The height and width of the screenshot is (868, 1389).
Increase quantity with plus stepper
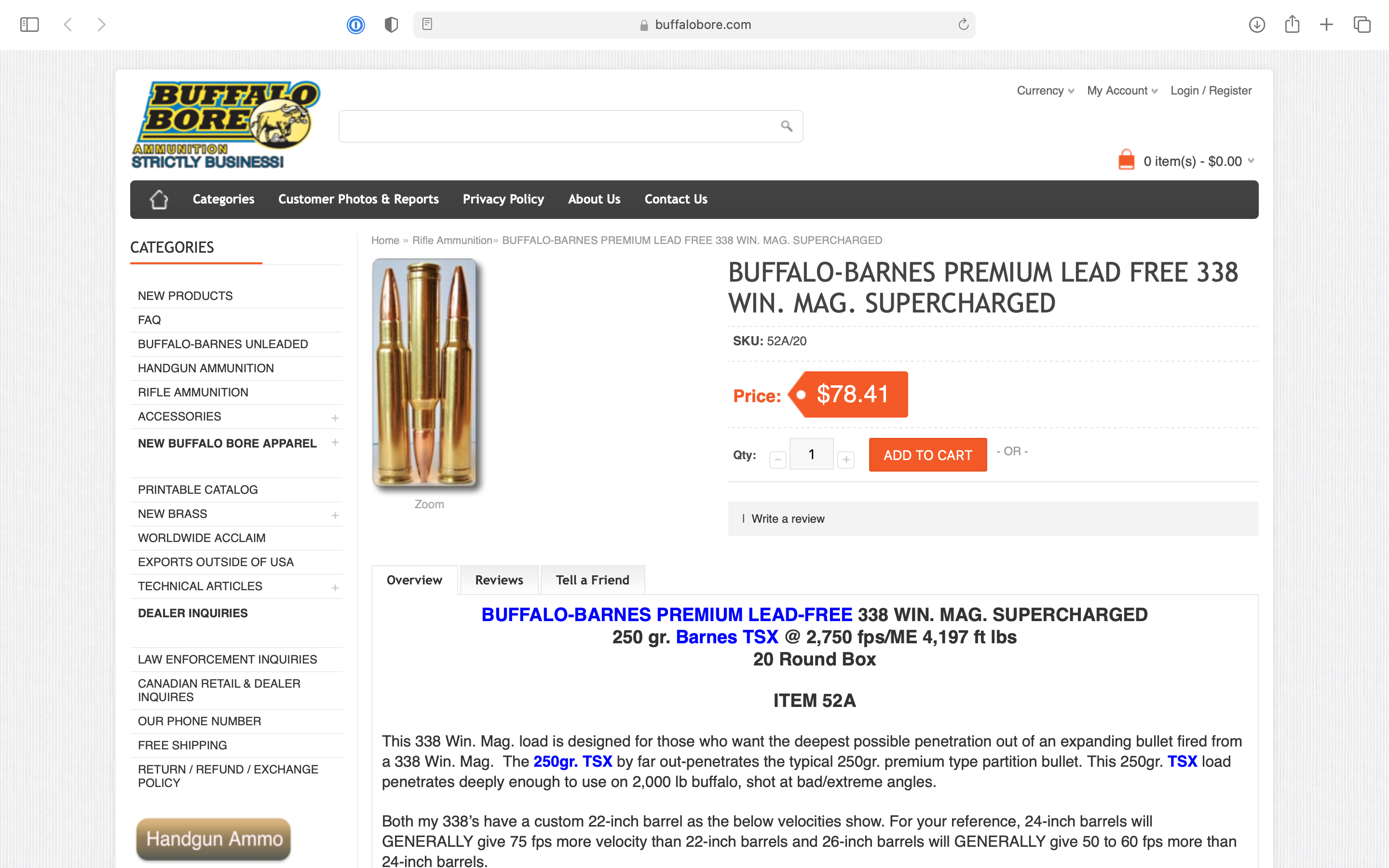[x=846, y=459]
